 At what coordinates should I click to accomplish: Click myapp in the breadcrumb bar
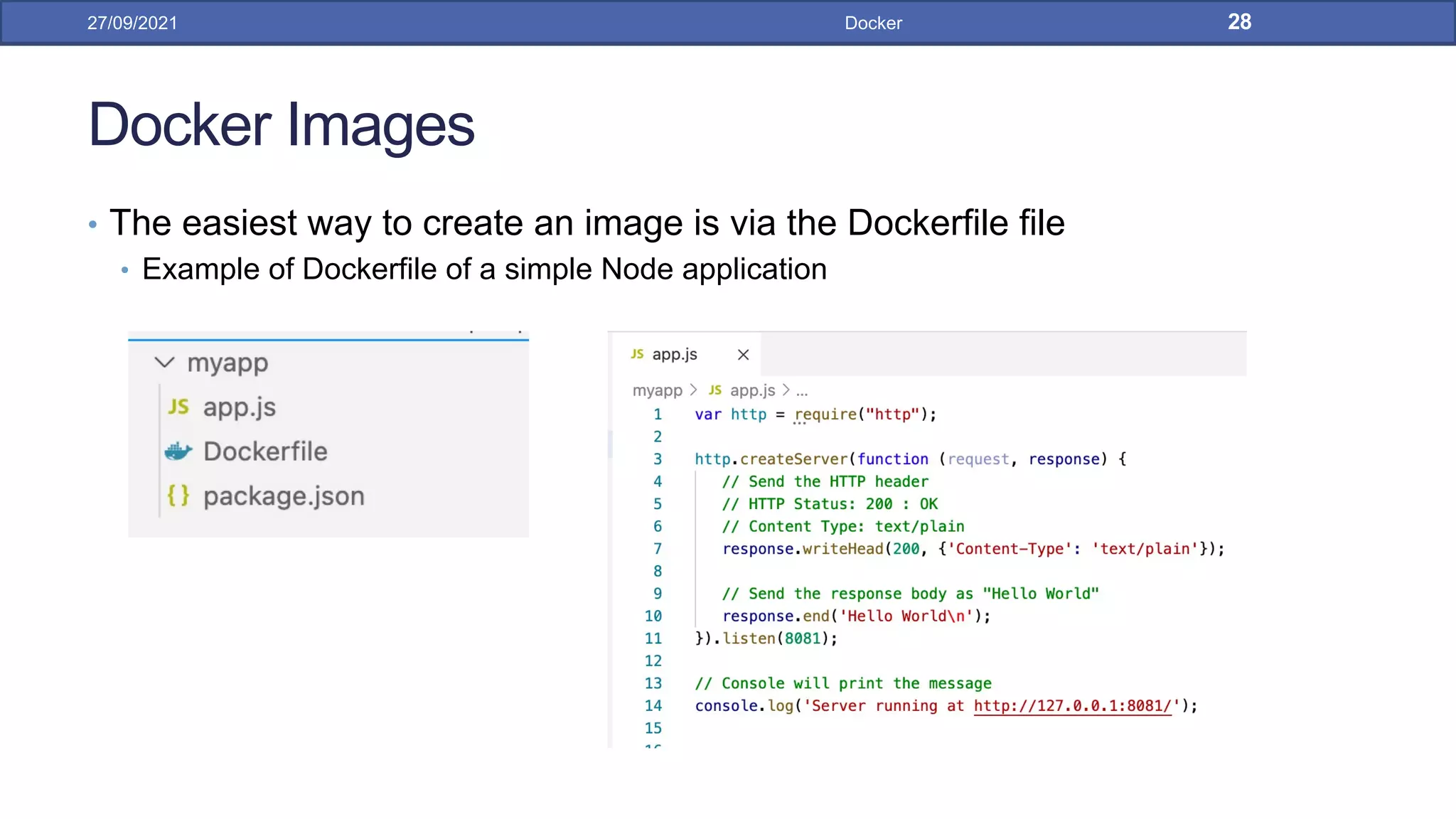click(x=657, y=390)
